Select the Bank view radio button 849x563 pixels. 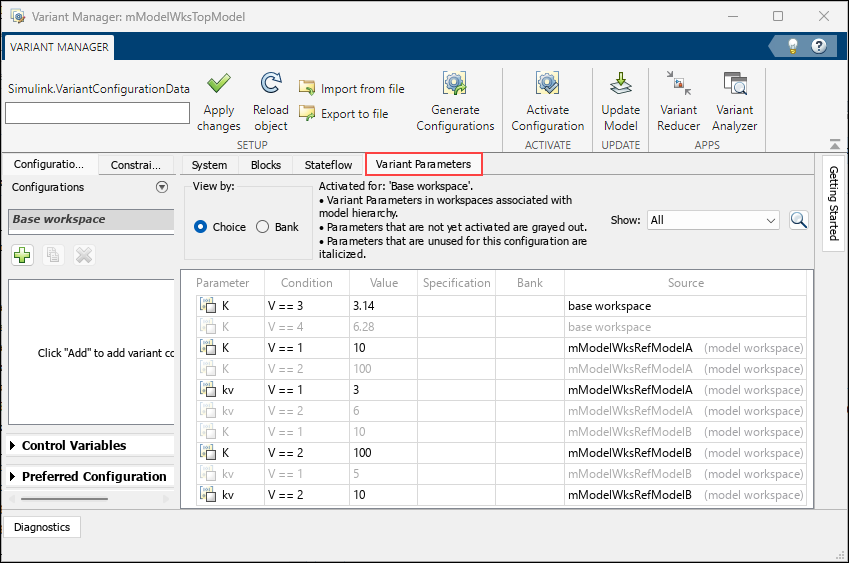(264, 227)
